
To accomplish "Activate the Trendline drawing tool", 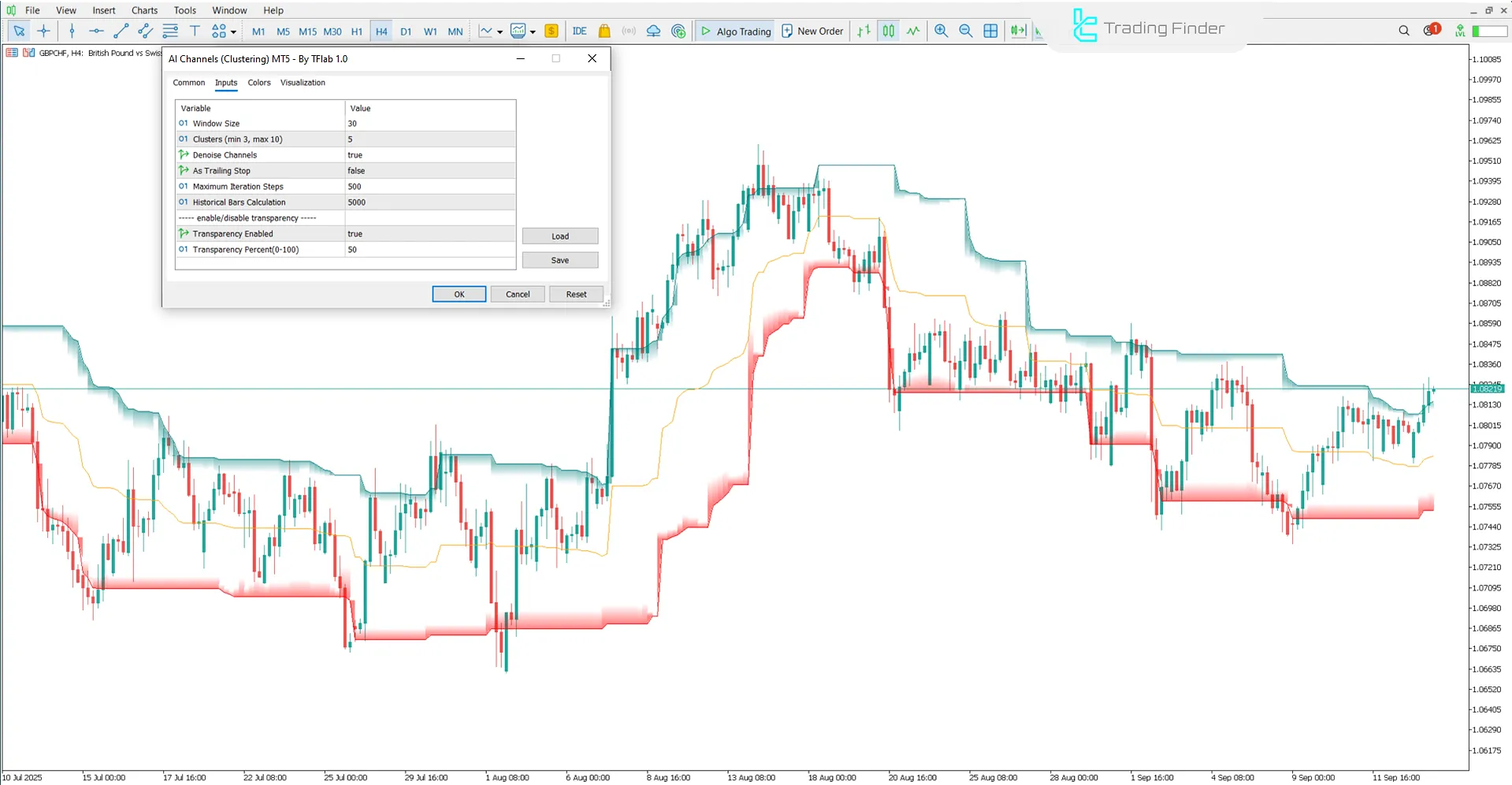I will click(x=121, y=31).
